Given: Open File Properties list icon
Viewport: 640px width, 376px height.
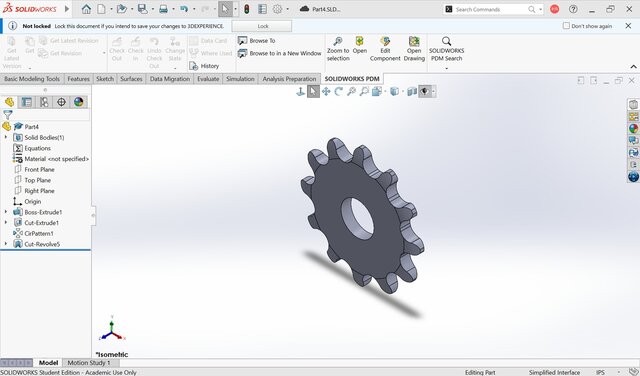Looking at the screenshot, I should point(262,9).
